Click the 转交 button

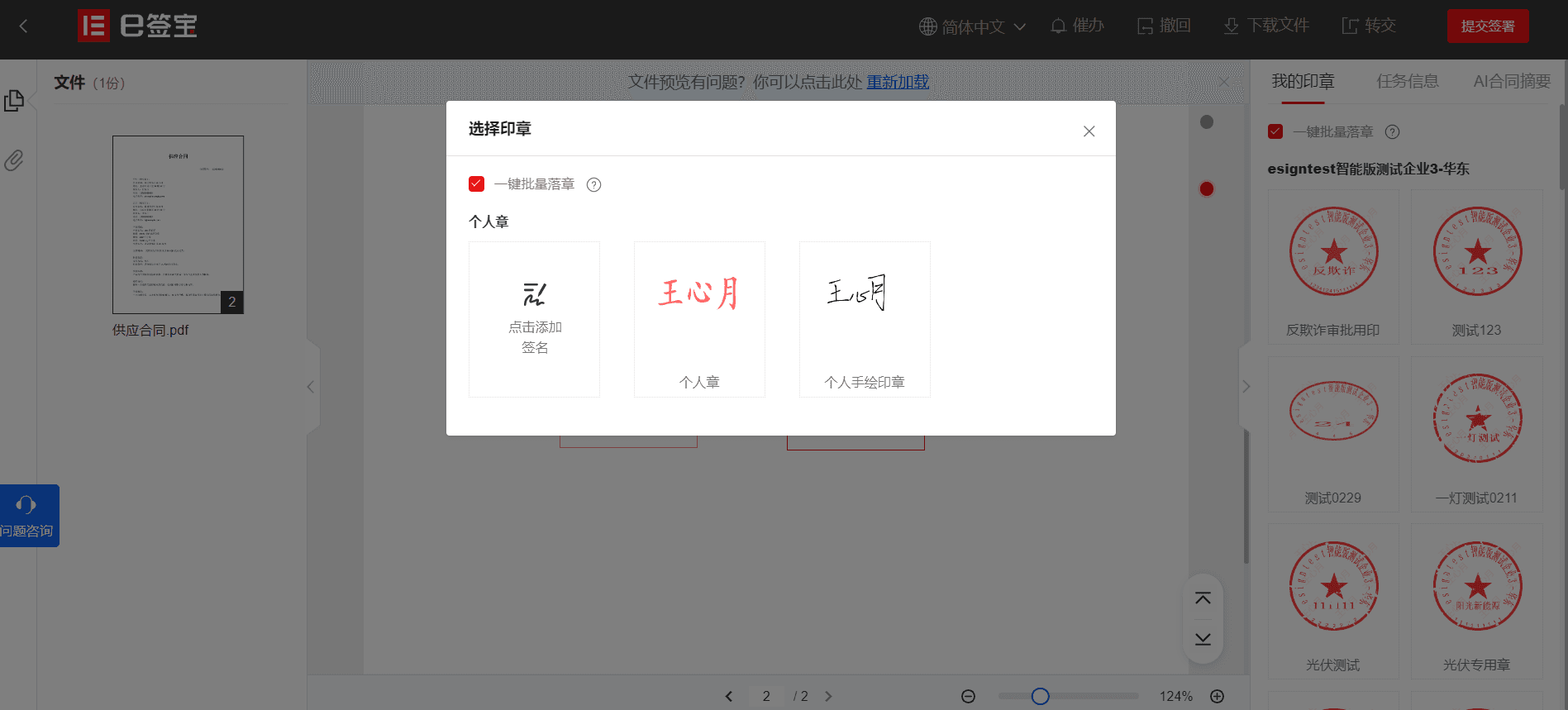(1369, 26)
